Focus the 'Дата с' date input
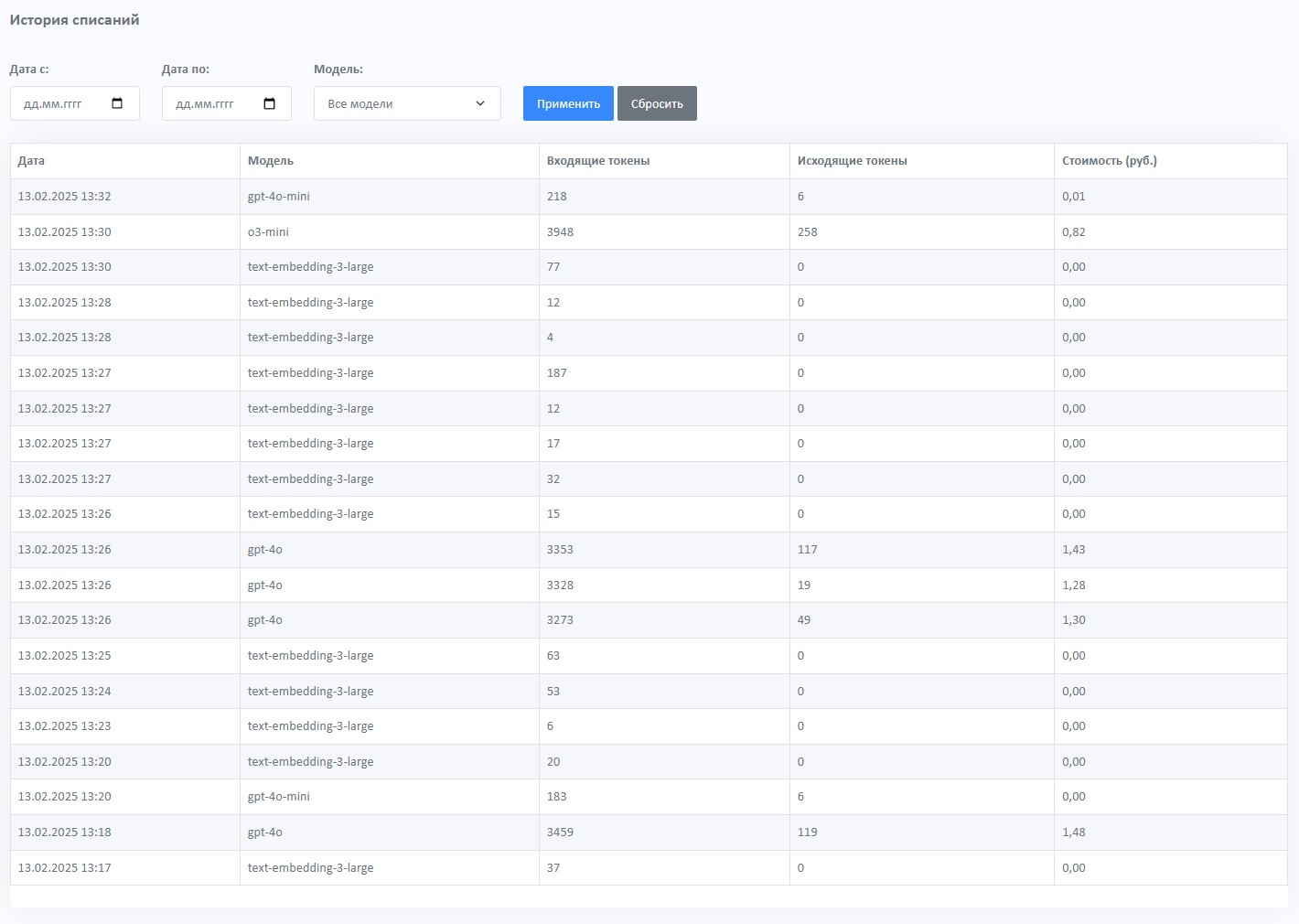This screenshot has height=924, width=1299. coord(75,103)
